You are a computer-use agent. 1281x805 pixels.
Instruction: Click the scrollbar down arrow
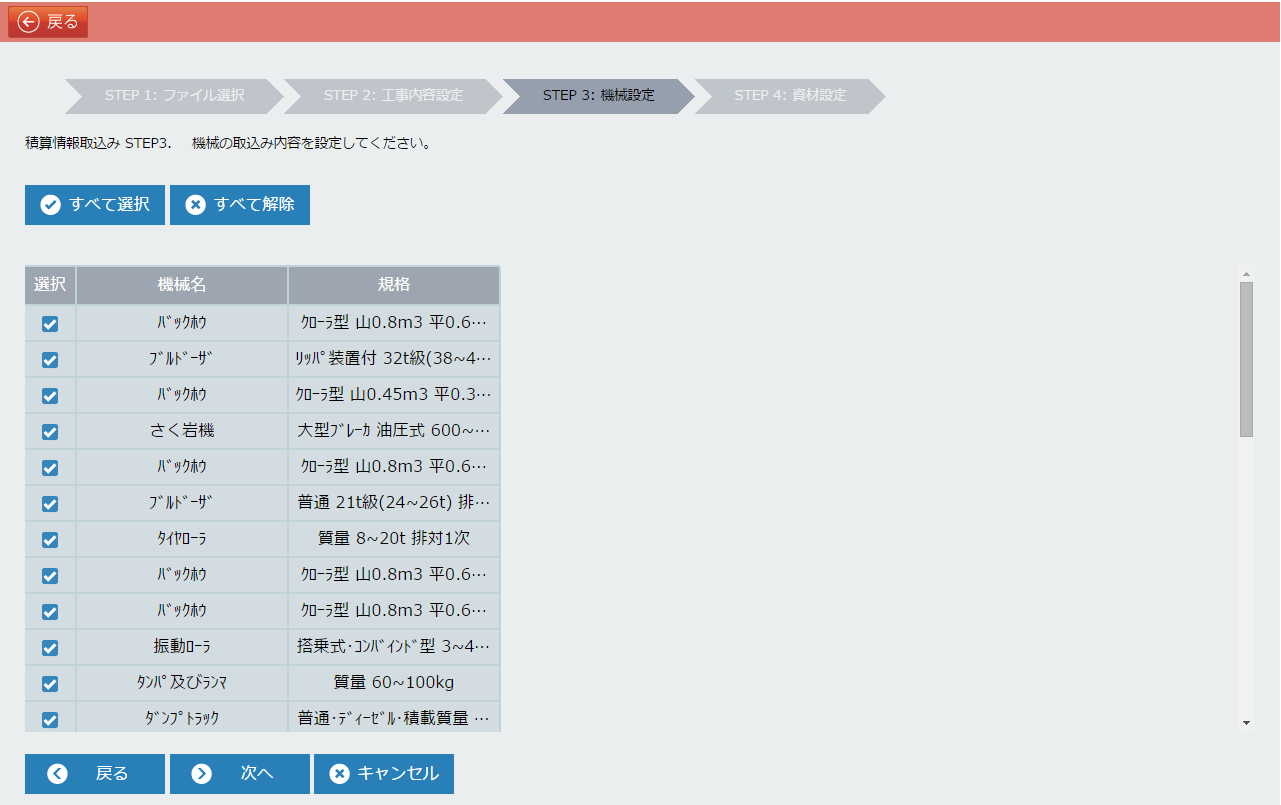tap(1246, 723)
